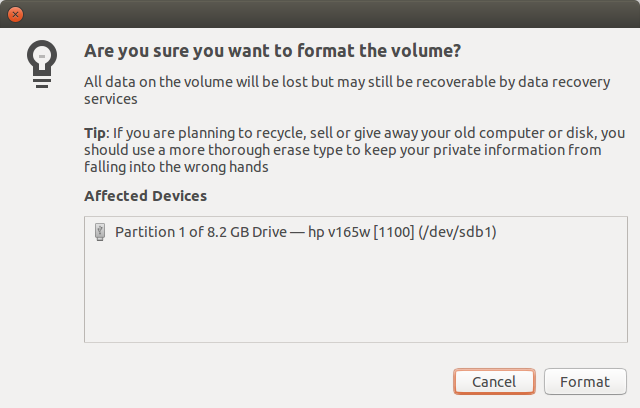
Task: Click the Format button to confirm
Action: click(x=585, y=382)
